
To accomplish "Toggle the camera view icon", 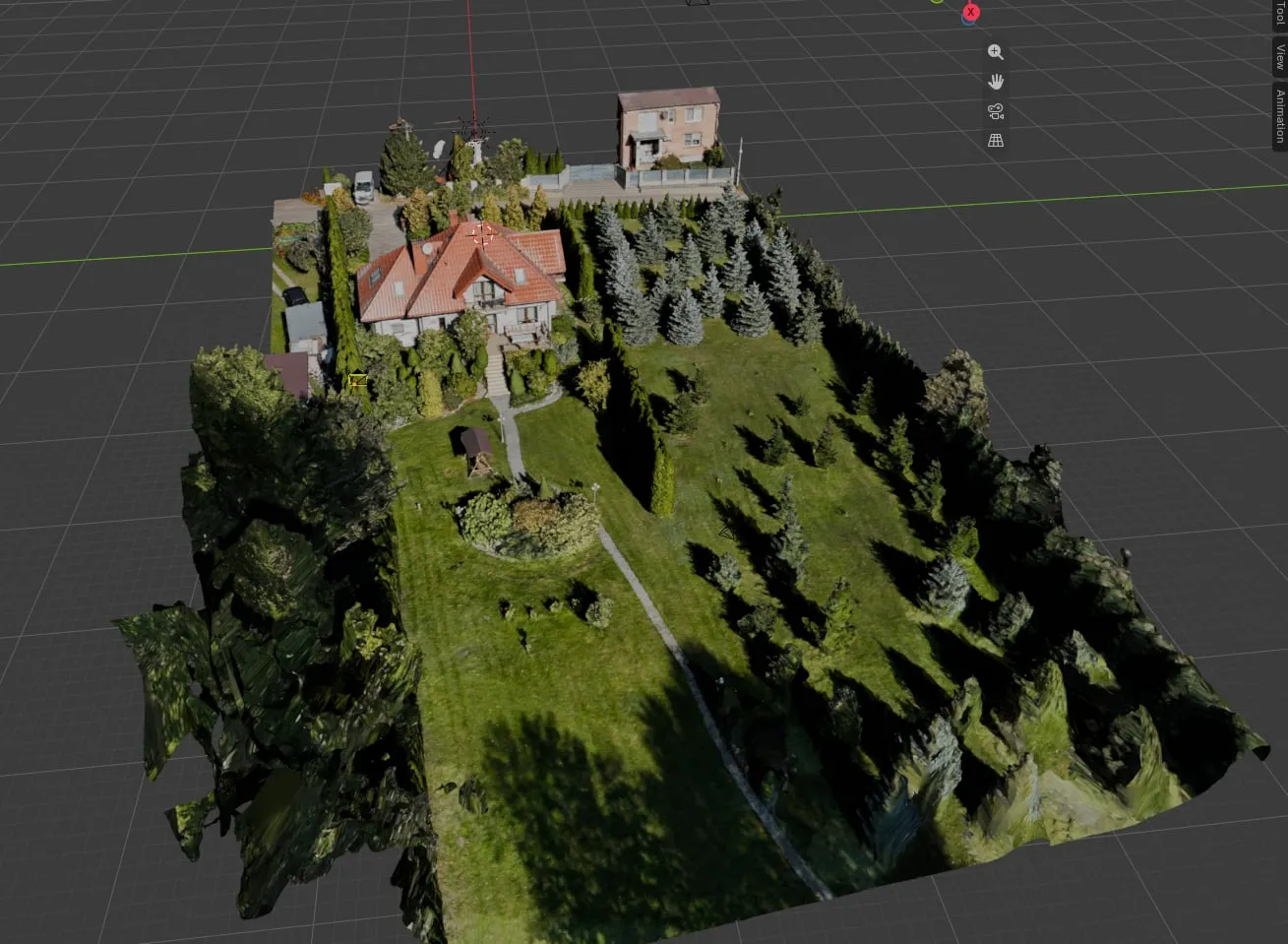I will tap(996, 111).
